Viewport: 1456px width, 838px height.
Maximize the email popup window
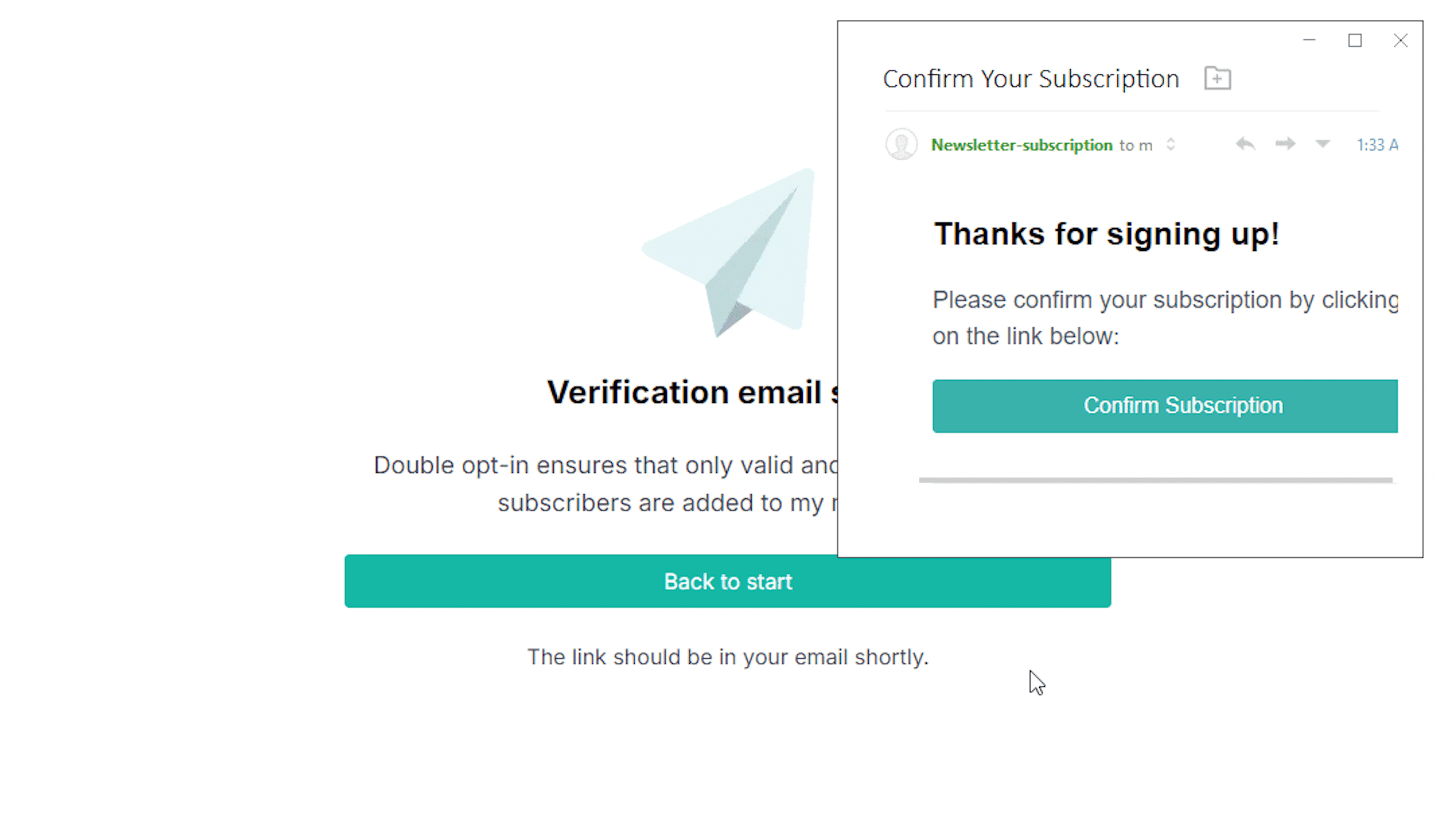[x=1355, y=40]
